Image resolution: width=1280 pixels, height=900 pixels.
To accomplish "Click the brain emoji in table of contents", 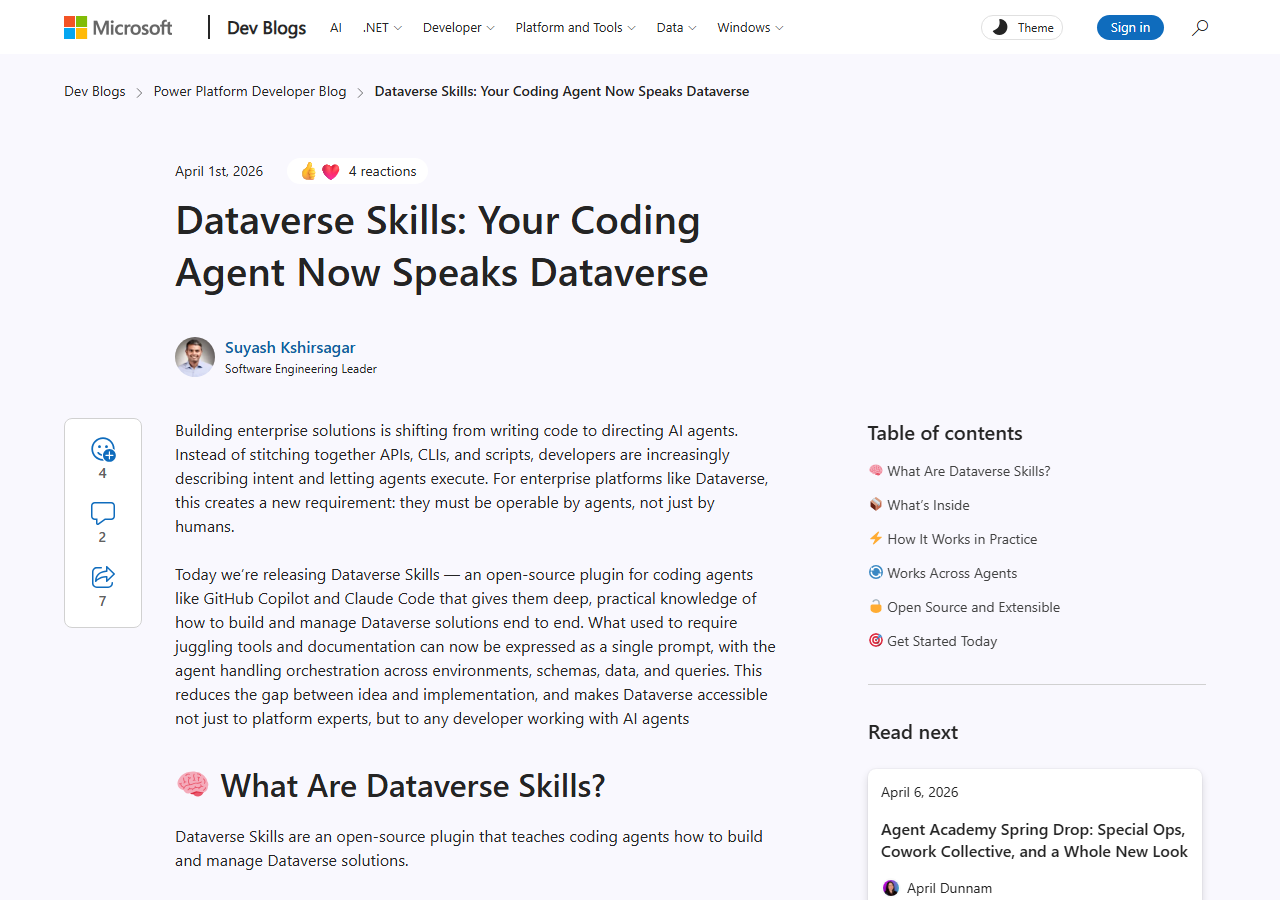I will [876, 470].
